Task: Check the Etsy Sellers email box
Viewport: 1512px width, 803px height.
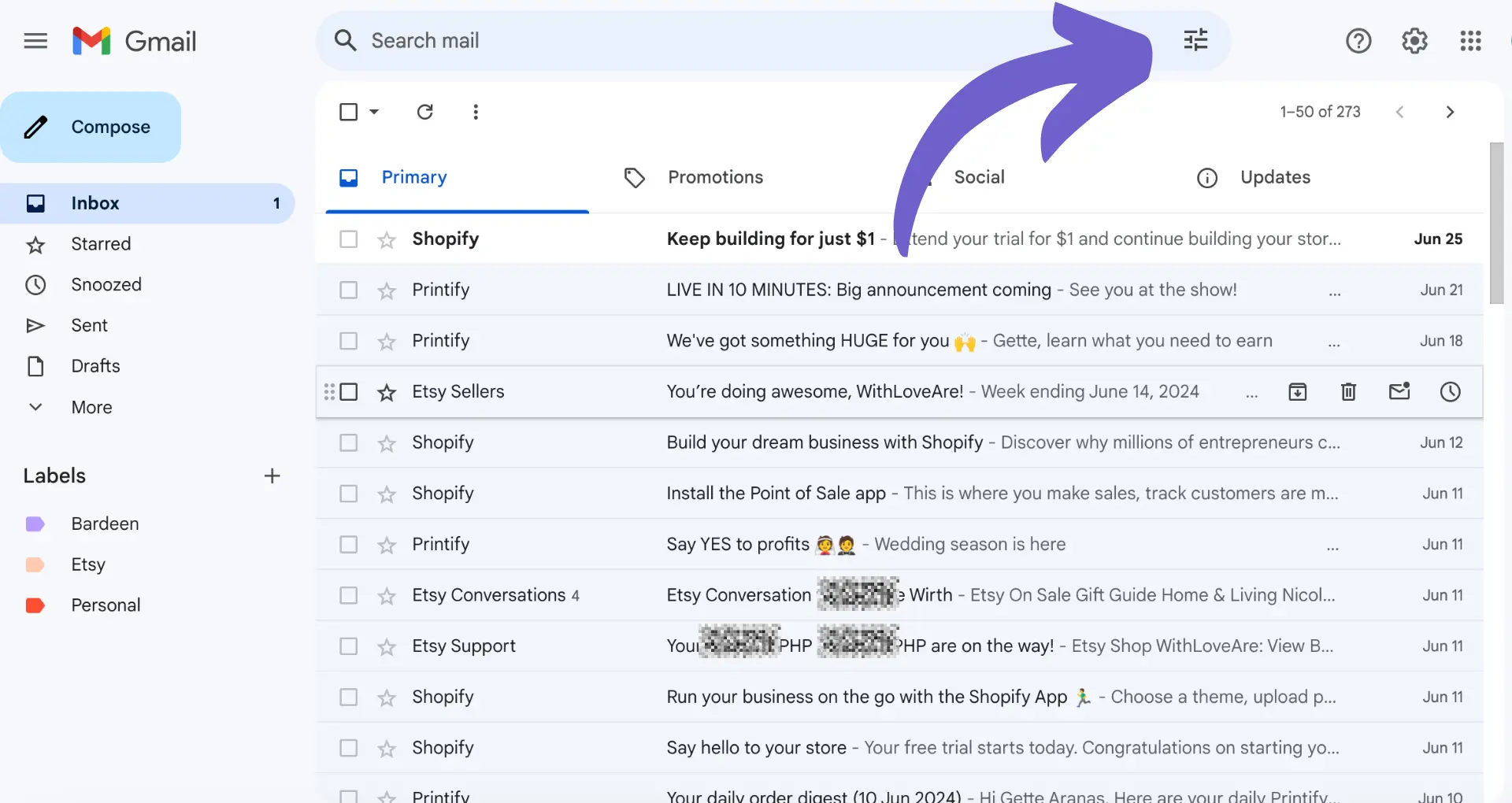Action: tap(348, 391)
